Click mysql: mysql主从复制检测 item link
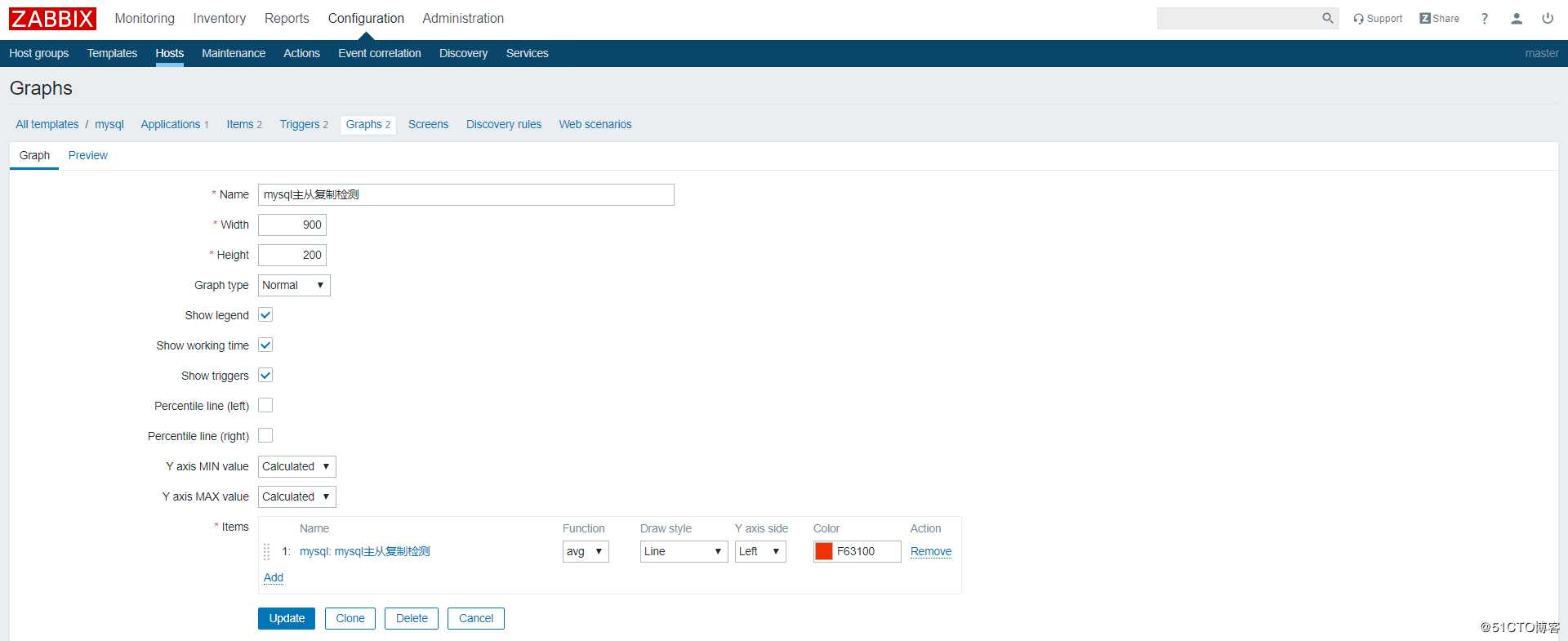This screenshot has height=641, width=1568. tap(364, 551)
